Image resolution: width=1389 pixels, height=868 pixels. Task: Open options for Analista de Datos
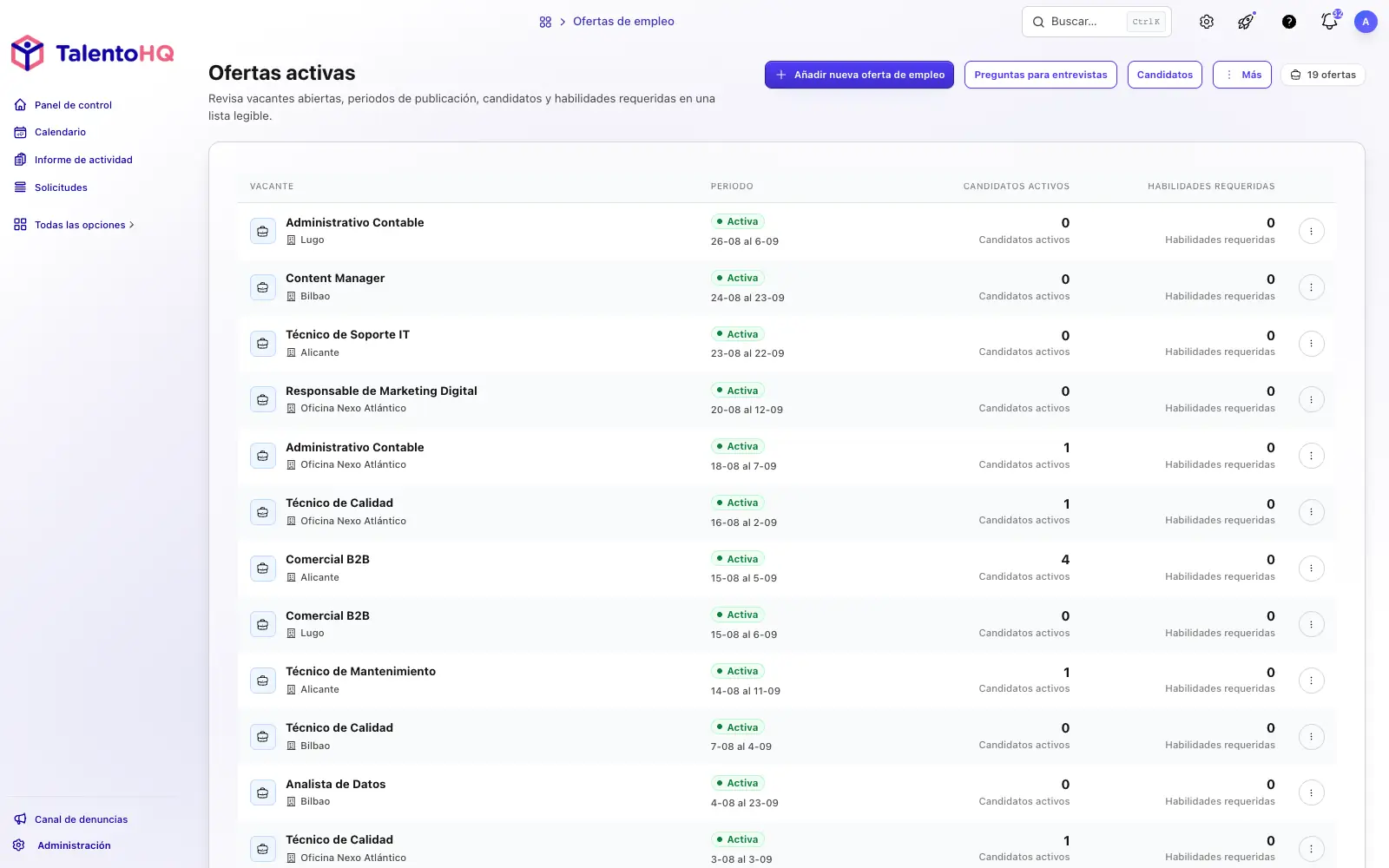point(1311,792)
